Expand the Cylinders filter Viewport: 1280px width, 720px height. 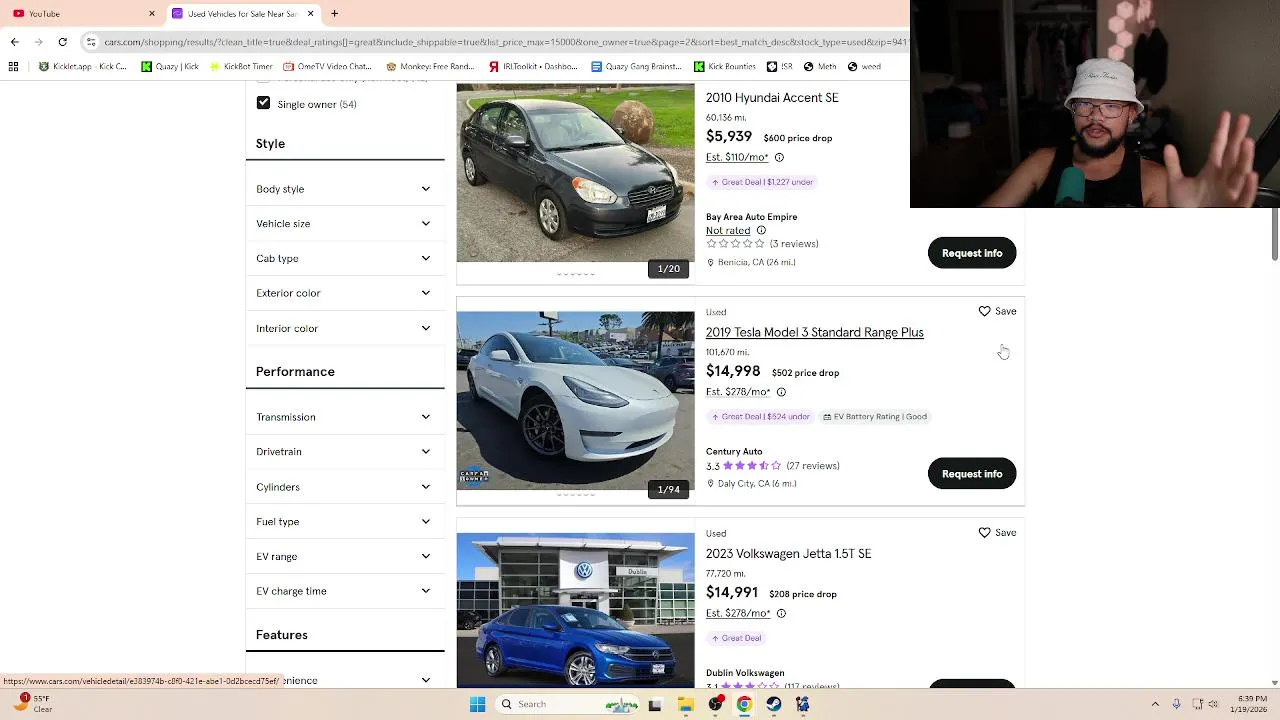tap(345, 487)
